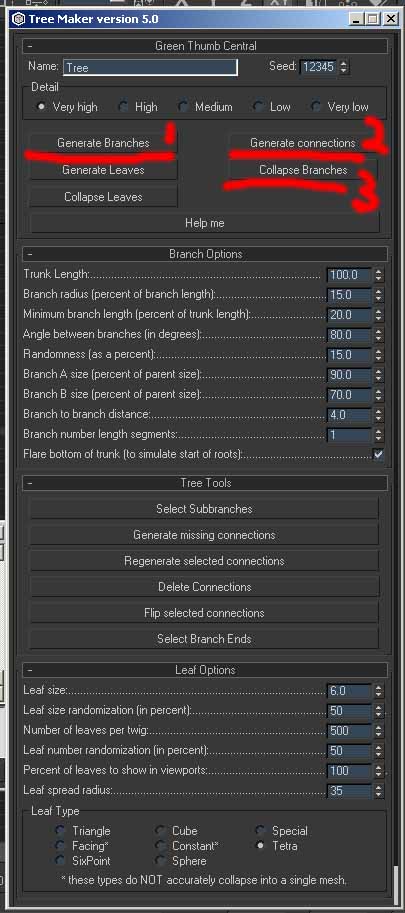The width and height of the screenshot is (405, 913).
Task: Click Flip selected connections button
Action: pos(204,613)
